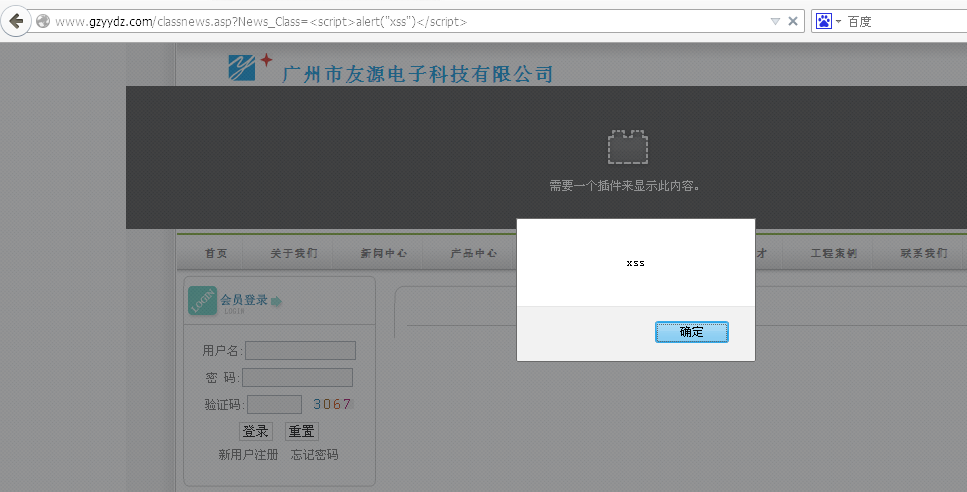Open the 联系我们 navigation item

[x=924, y=253]
